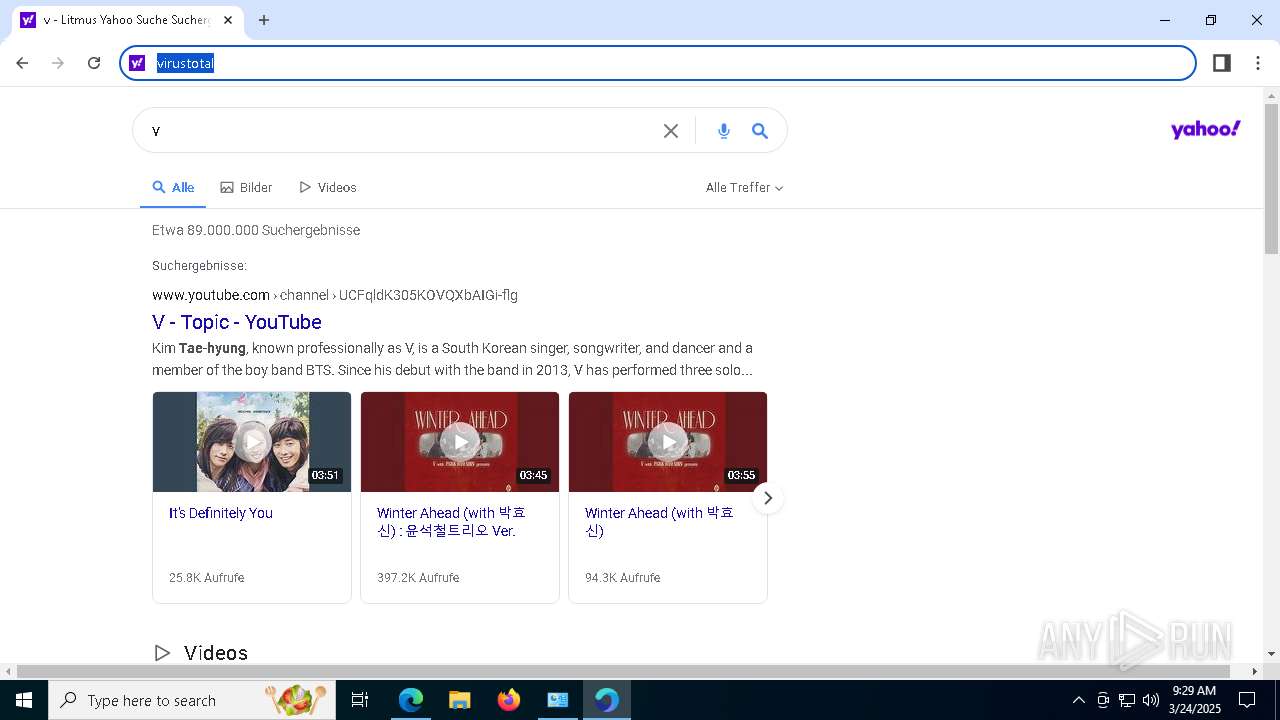Select the Alle results tab
1280x720 pixels.
pyautogui.click(x=173, y=187)
